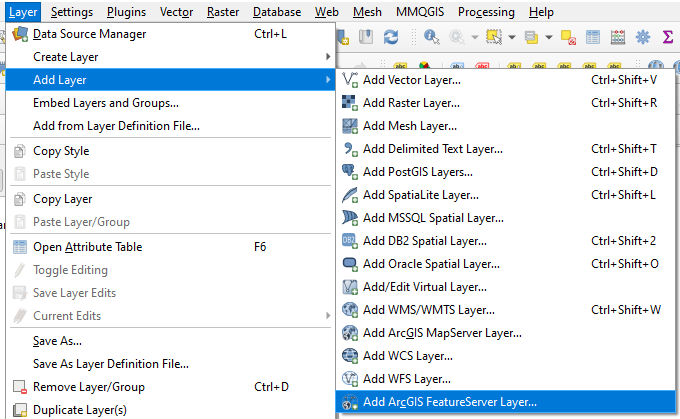Choose Add Vector Layer from submenu
The image size is (680, 419).
tap(506, 80)
